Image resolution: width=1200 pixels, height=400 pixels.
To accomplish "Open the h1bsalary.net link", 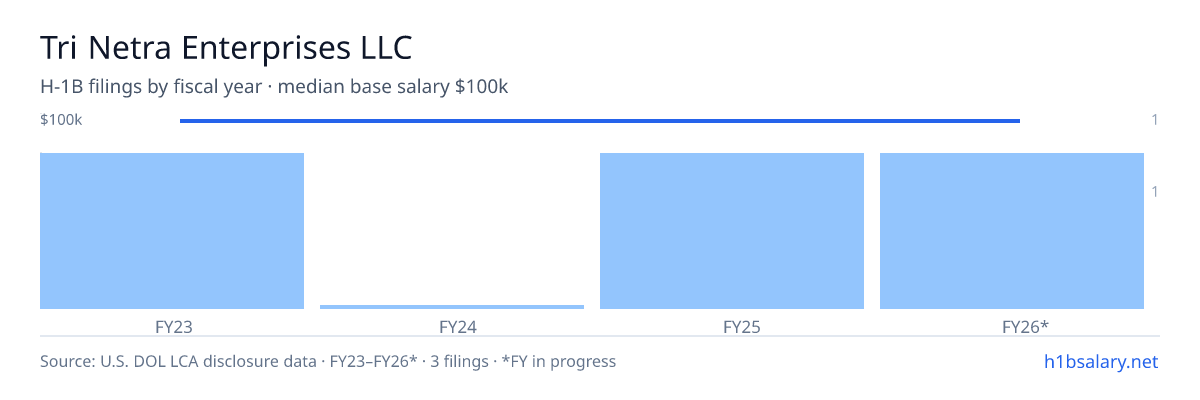I will click(x=1100, y=361).
